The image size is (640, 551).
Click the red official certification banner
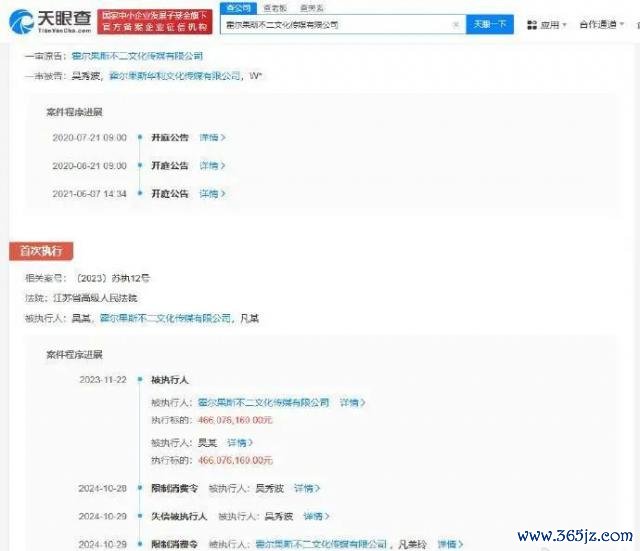pos(155,22)
